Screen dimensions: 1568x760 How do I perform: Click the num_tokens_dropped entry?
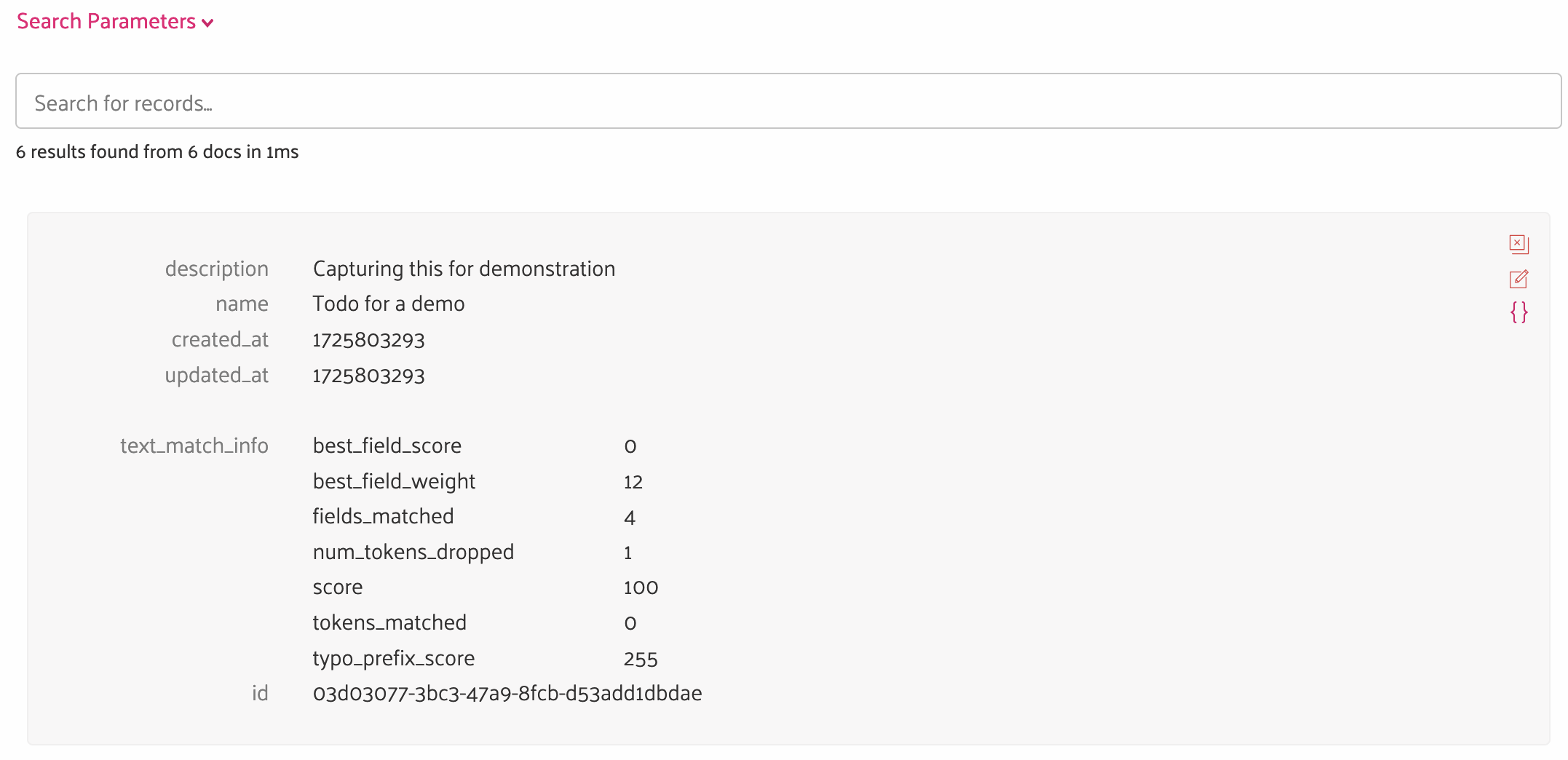413,553
